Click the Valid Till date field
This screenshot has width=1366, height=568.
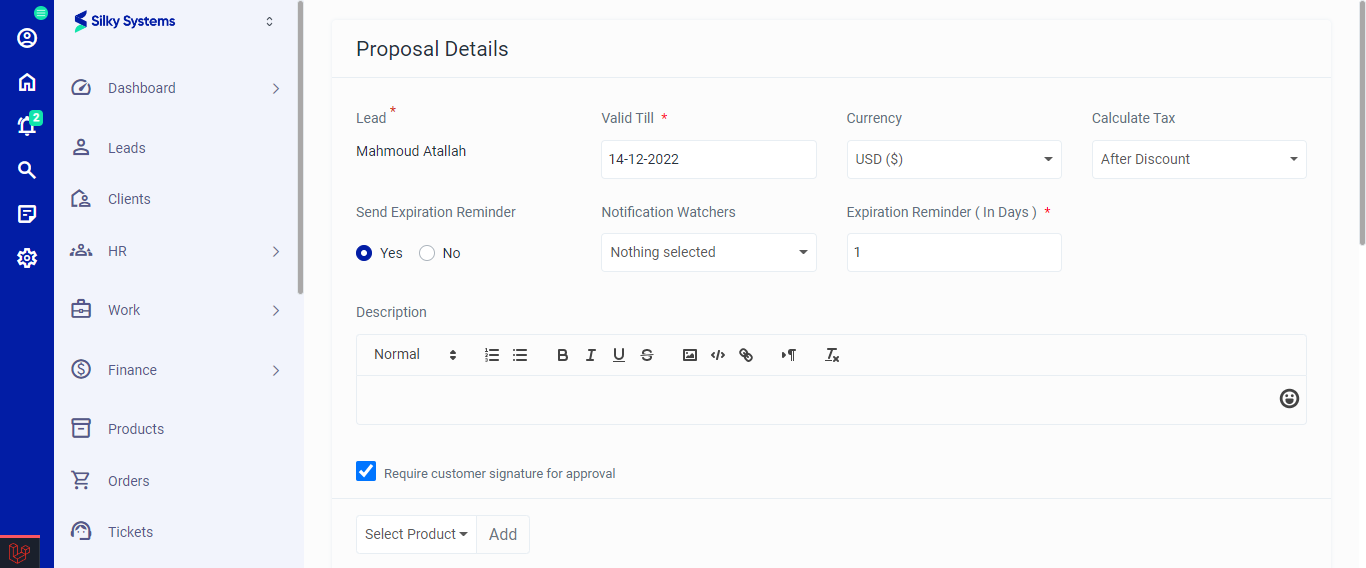click(x=709, y=159)
